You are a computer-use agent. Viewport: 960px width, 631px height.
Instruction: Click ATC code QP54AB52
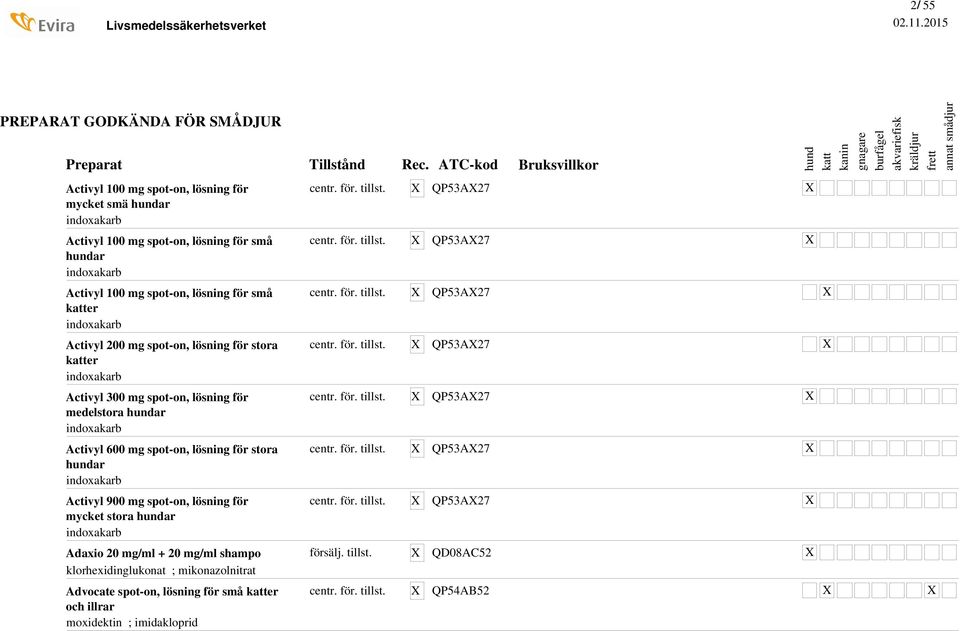click(x=461, y=591)
